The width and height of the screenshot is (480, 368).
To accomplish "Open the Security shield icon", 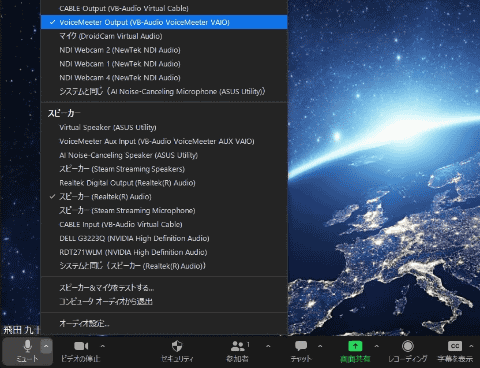I will click(x=177, y=346).
